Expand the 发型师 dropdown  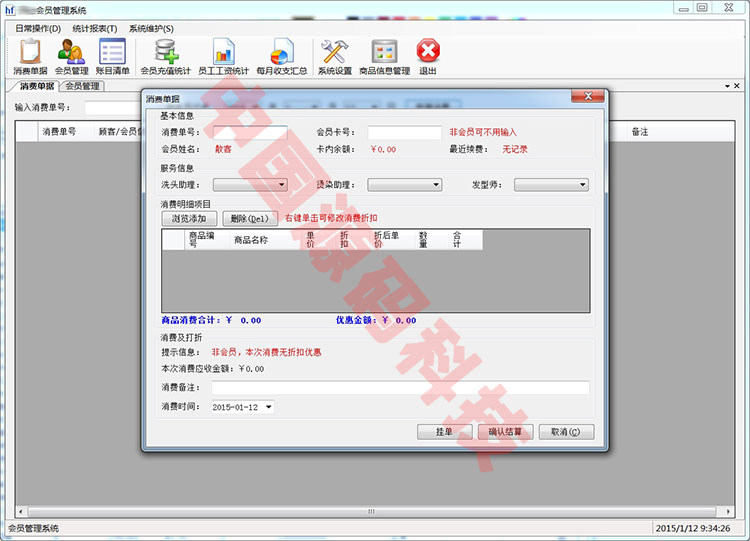[x=551, y=185]
